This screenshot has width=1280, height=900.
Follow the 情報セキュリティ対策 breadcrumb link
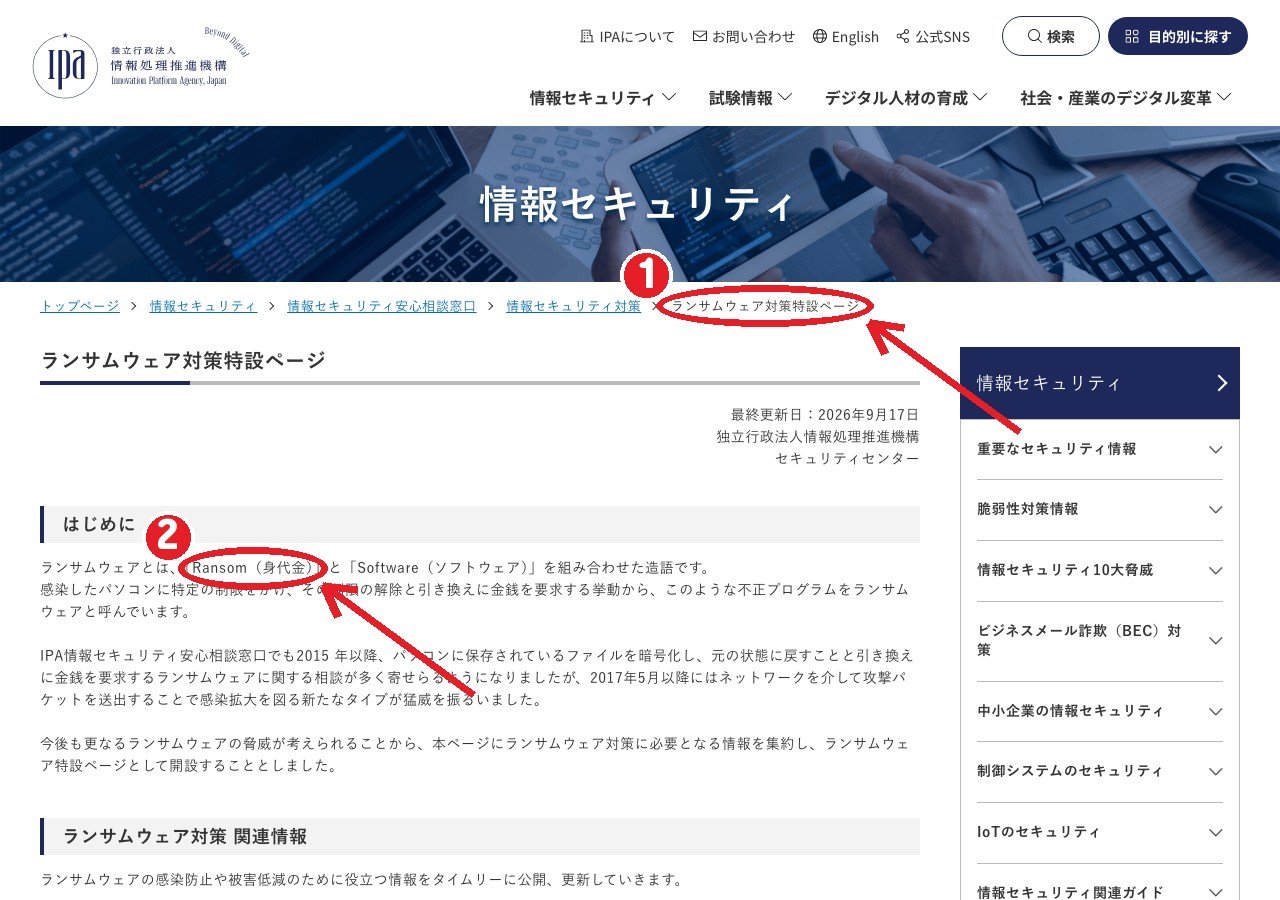[x=574, y=306]
